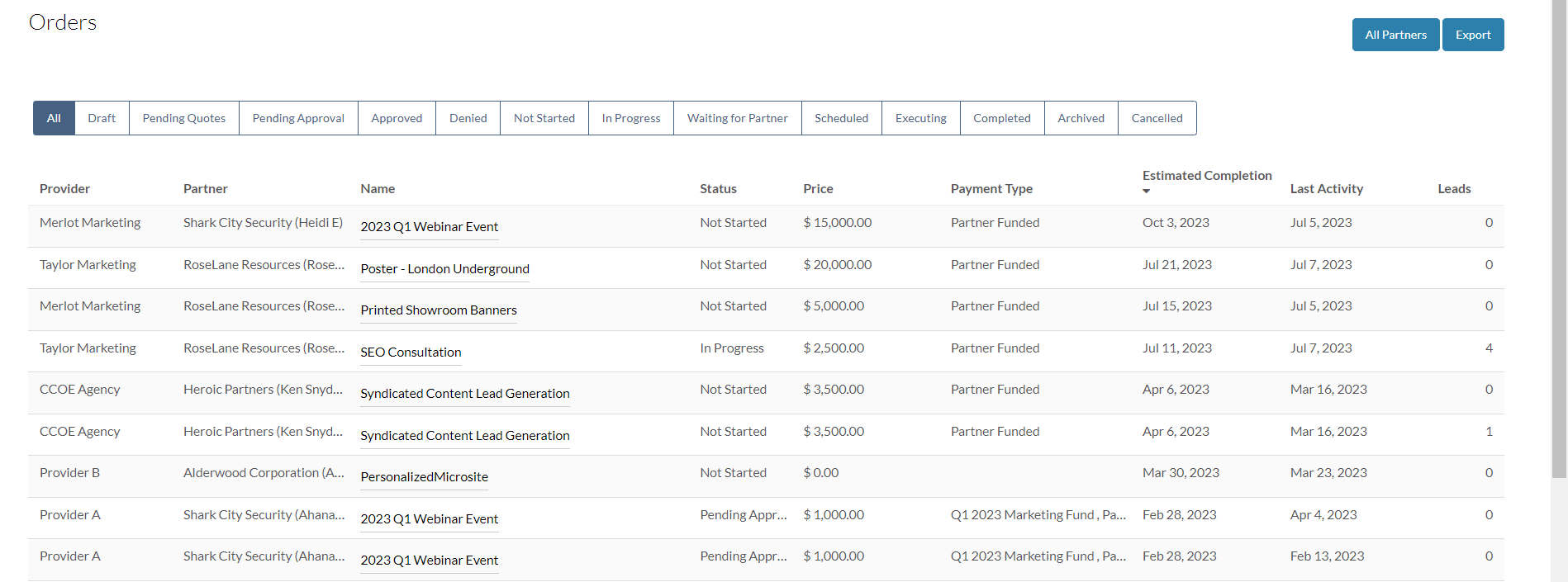The width and height of the screenshot is (1568, 582).
Task: Open the Pending Approval tab
Action: [298, 118]
